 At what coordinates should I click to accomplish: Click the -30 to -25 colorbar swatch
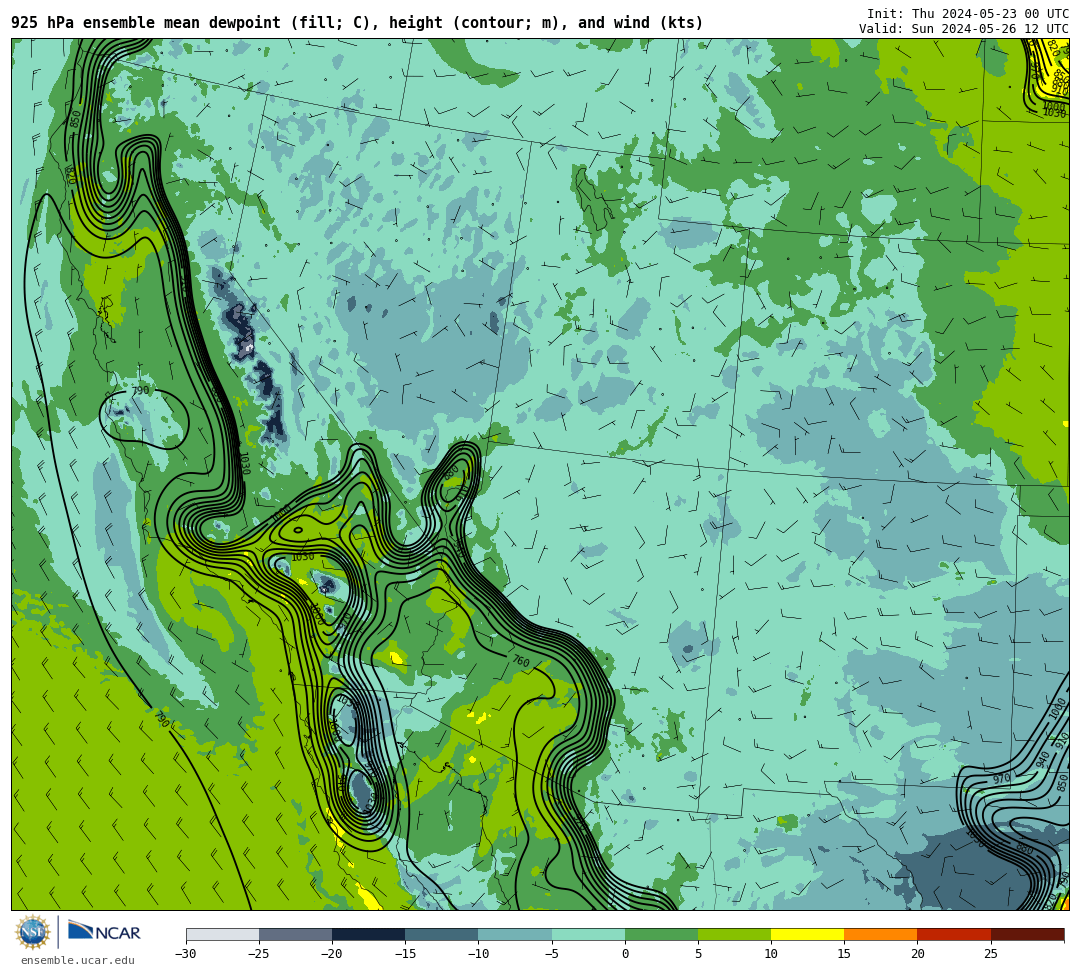[x=222, y=934]
